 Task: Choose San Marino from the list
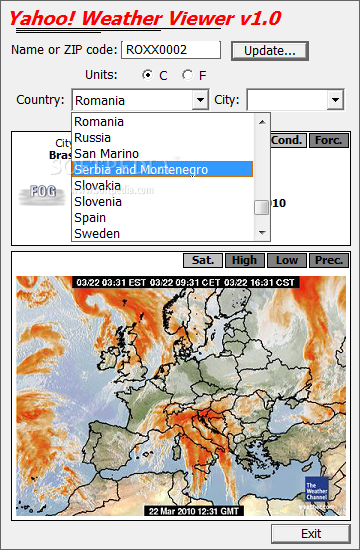pyautogui.click(x=162, y=154)
